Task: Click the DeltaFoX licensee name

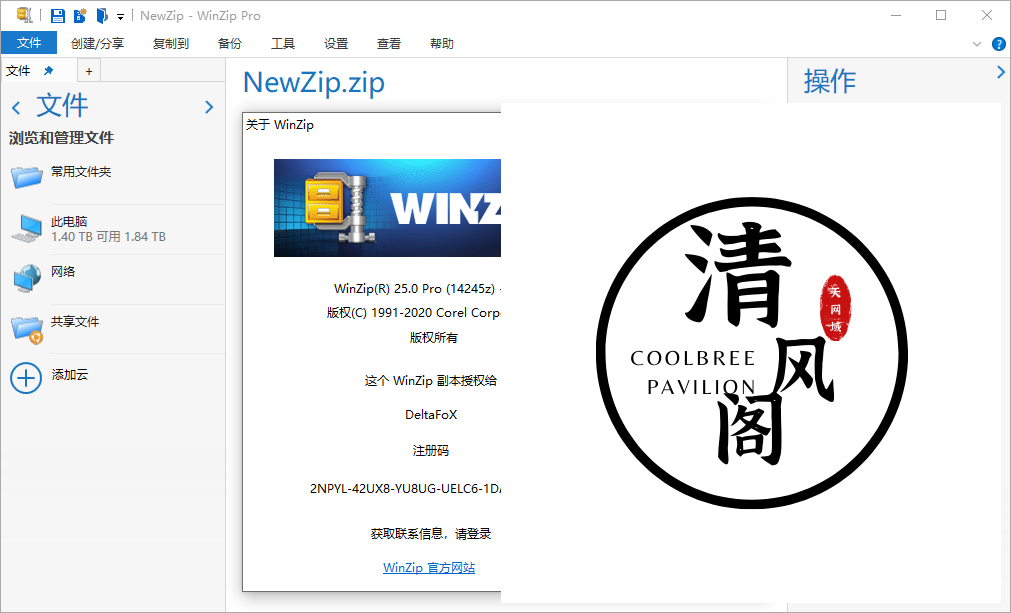Action: point(431,414)
